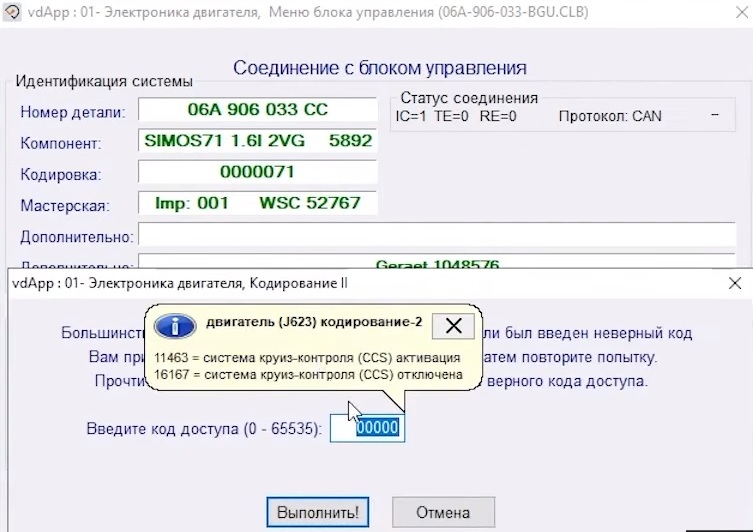Close the J623 coding tooltip balloon
Screen dimensions: 753x532
(453, 326)
